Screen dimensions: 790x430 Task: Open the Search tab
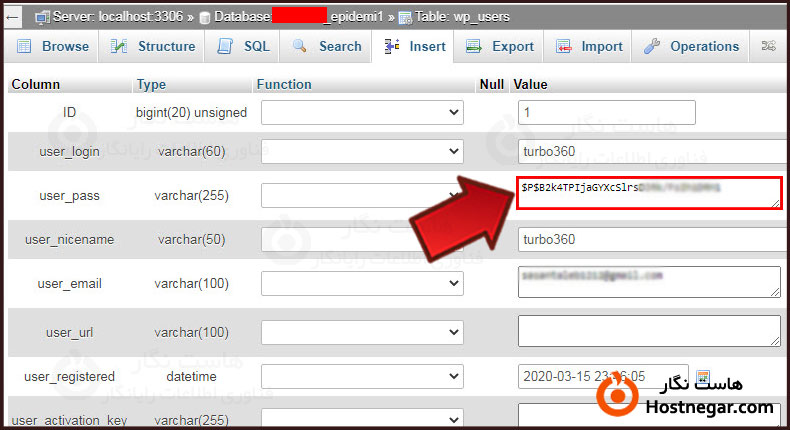coord(327,46)
